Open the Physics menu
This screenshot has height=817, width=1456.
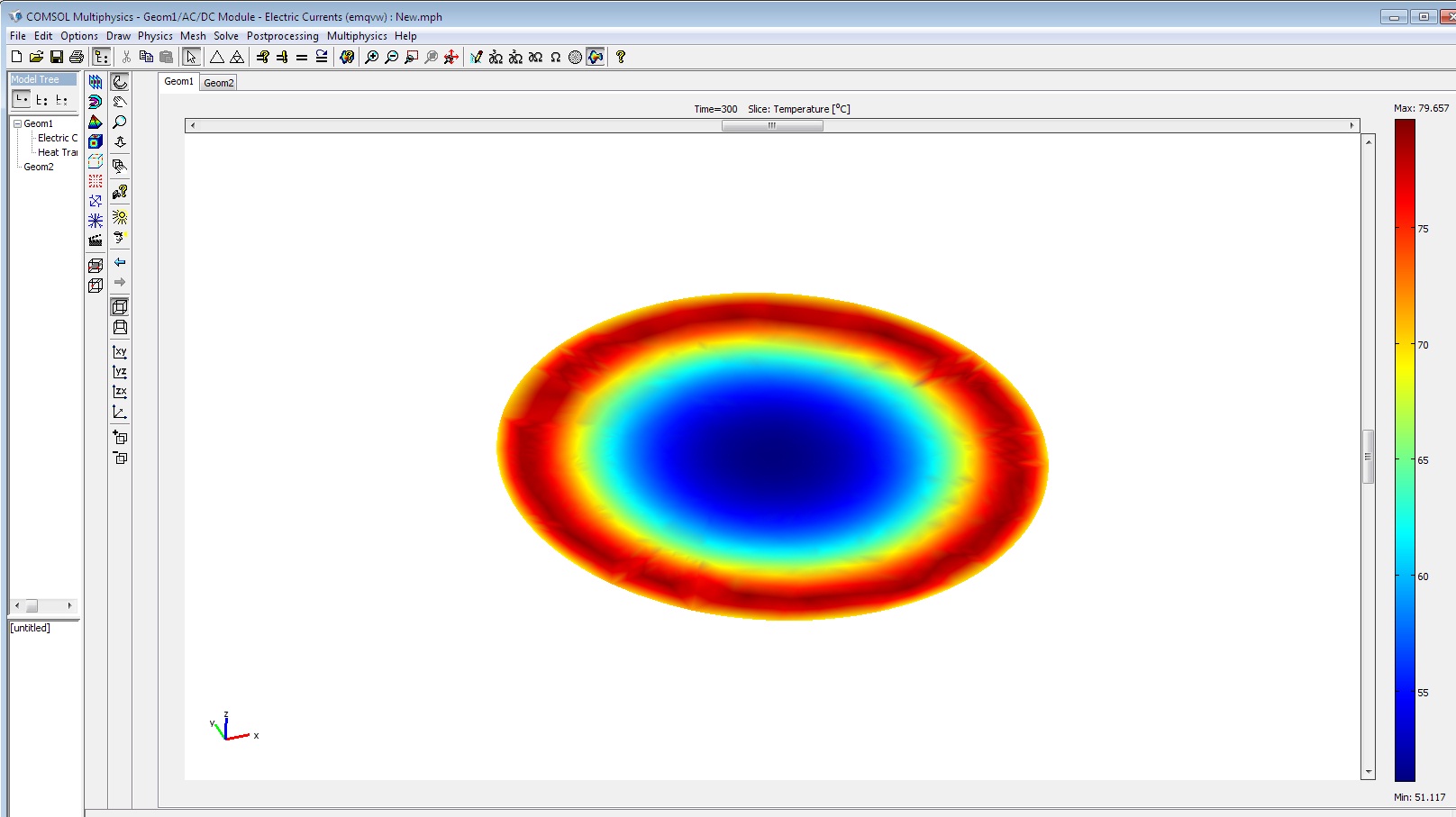[155, 36]
